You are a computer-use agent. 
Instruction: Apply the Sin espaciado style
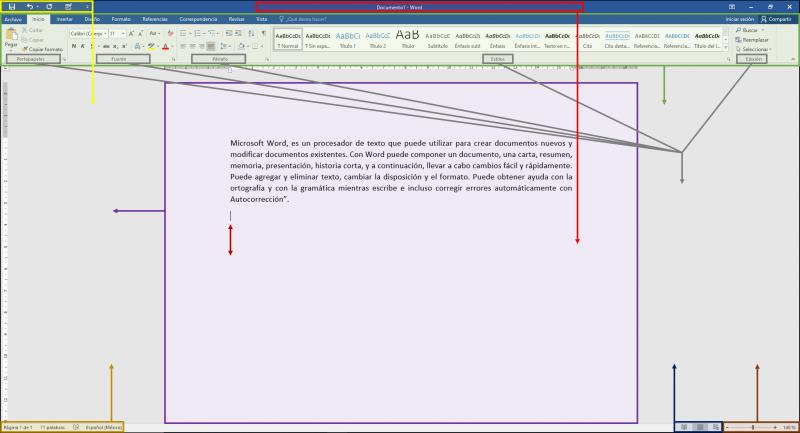tap(318, 39)
